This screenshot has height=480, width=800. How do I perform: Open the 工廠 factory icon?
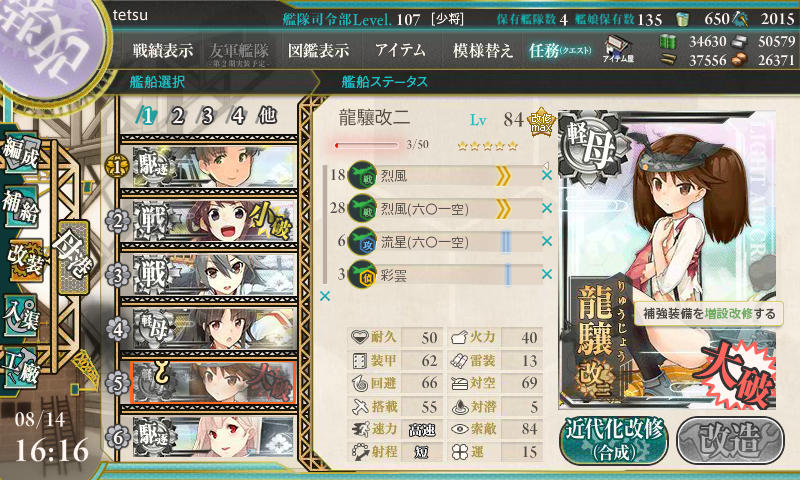pos(21,368)
